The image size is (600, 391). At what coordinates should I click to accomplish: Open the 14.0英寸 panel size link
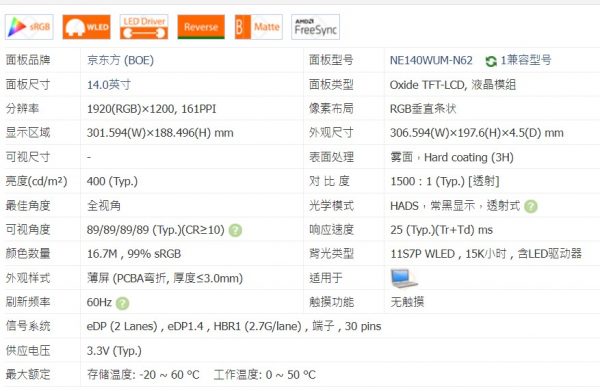(109, 85)
